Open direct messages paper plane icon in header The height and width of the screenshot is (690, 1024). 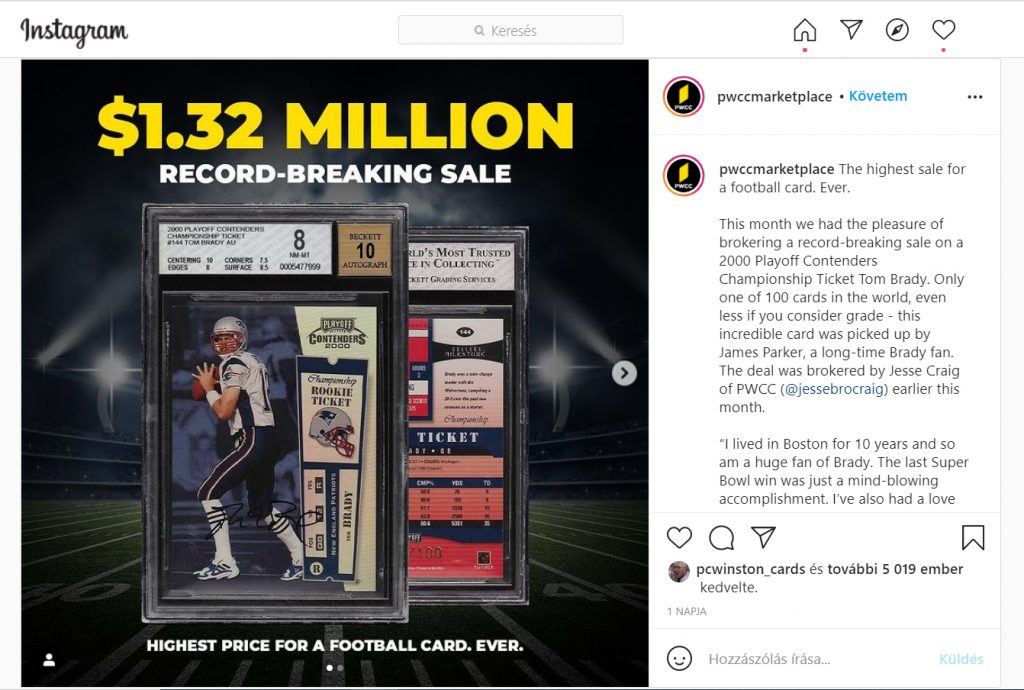tap(851, 29)
